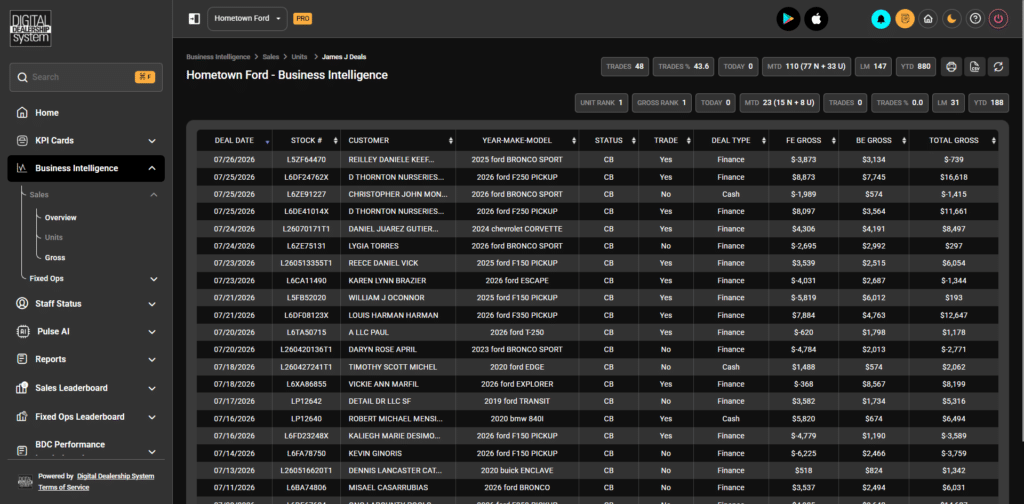Expand KPI Cards chevron
Image resolution: width=1024 pixels, height=504 pixels.
(152, 141)
